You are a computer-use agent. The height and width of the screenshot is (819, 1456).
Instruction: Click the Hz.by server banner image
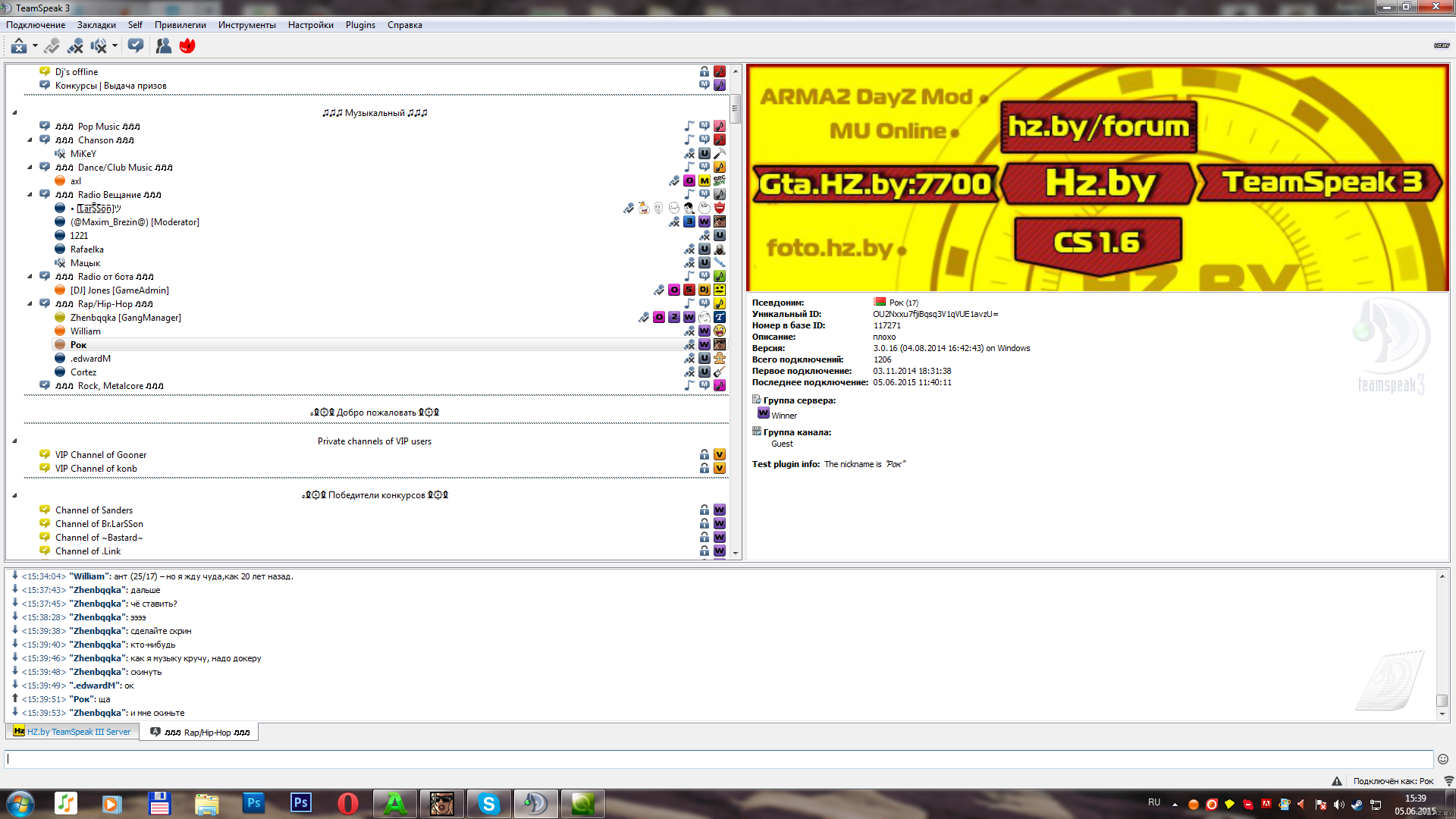pos(1098,177)
